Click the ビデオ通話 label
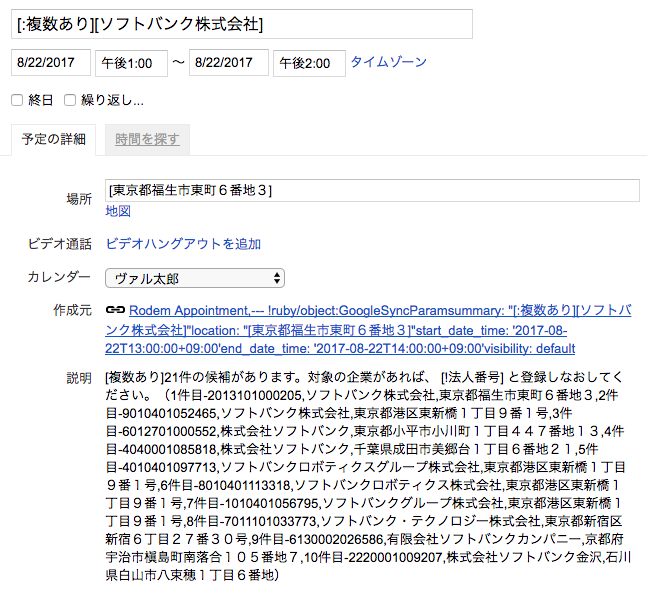Image resolution: width=647 pixels, height=595 pixels. click(x=60, y=244)
